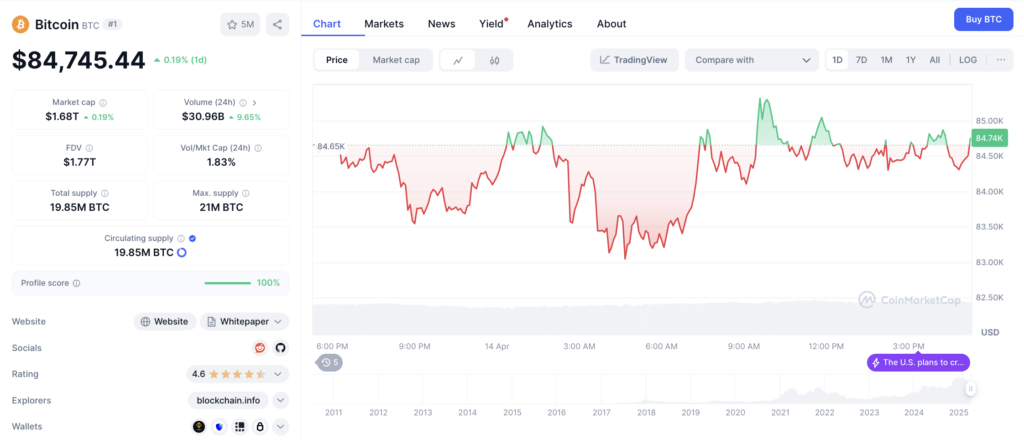Select the Price chart toggle

[337, 60]
